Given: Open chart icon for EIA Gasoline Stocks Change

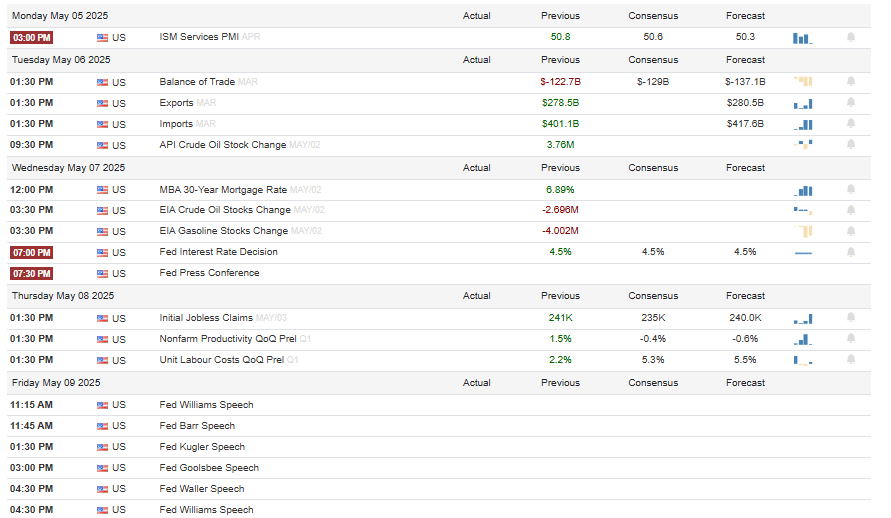Looking at the screenshot, I should [803, 231].
